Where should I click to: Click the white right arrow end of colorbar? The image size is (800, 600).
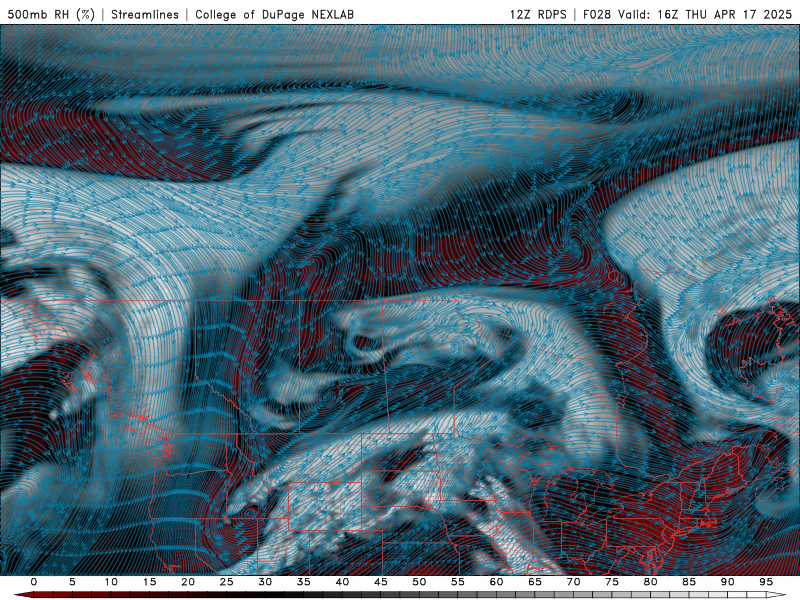point(776,595)
